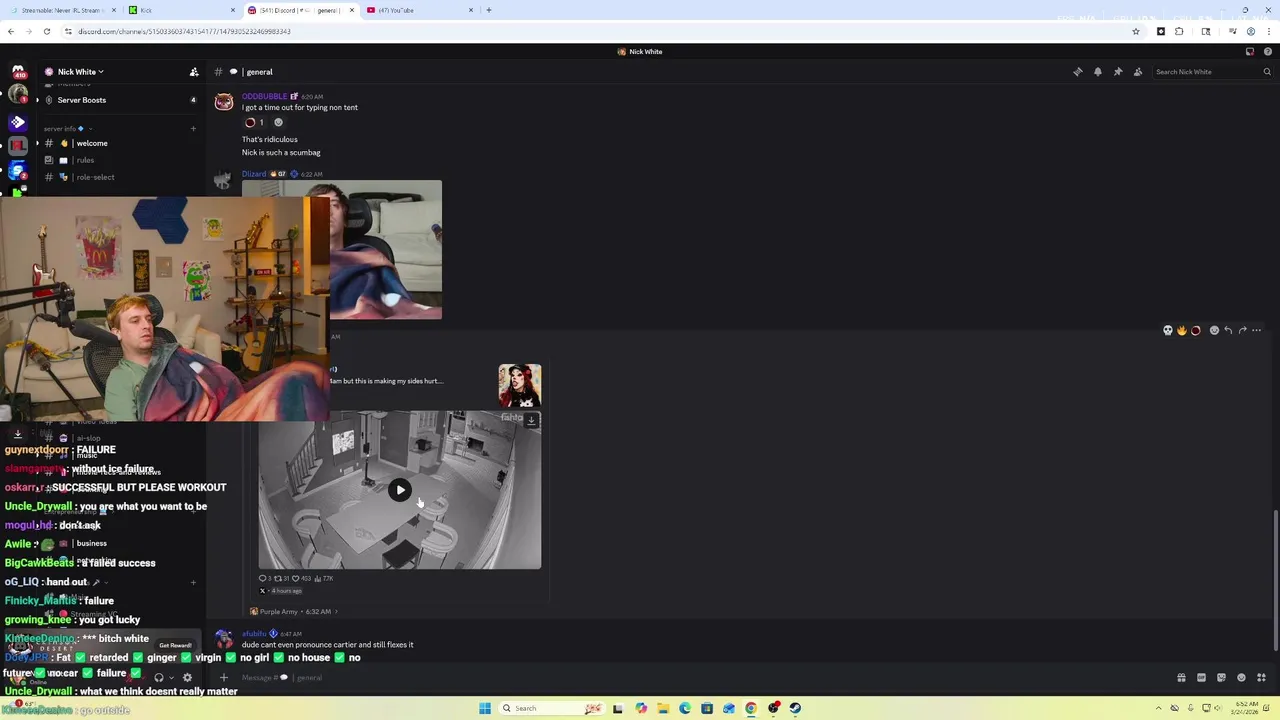Toggle the existing reaction with count 1
The height and width of the screenshot is (720, 1280).
click(256, 123)
